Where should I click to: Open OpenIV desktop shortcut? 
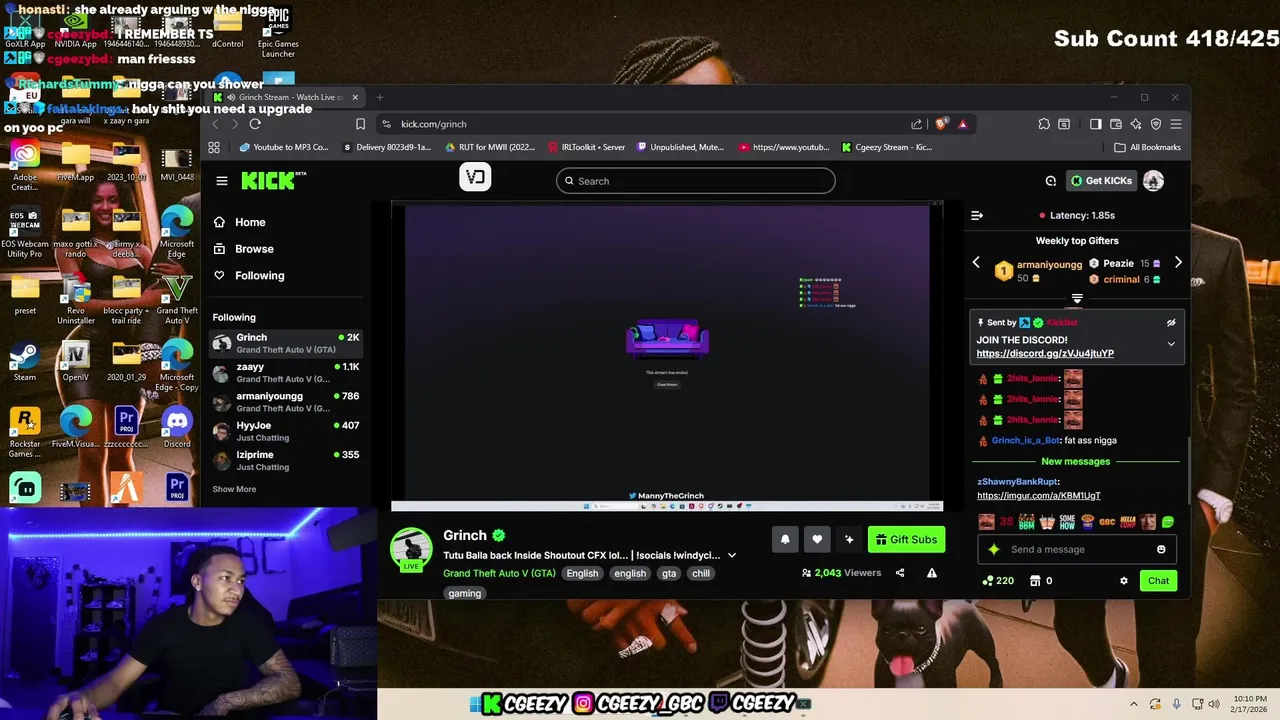(x=75, y=361)
